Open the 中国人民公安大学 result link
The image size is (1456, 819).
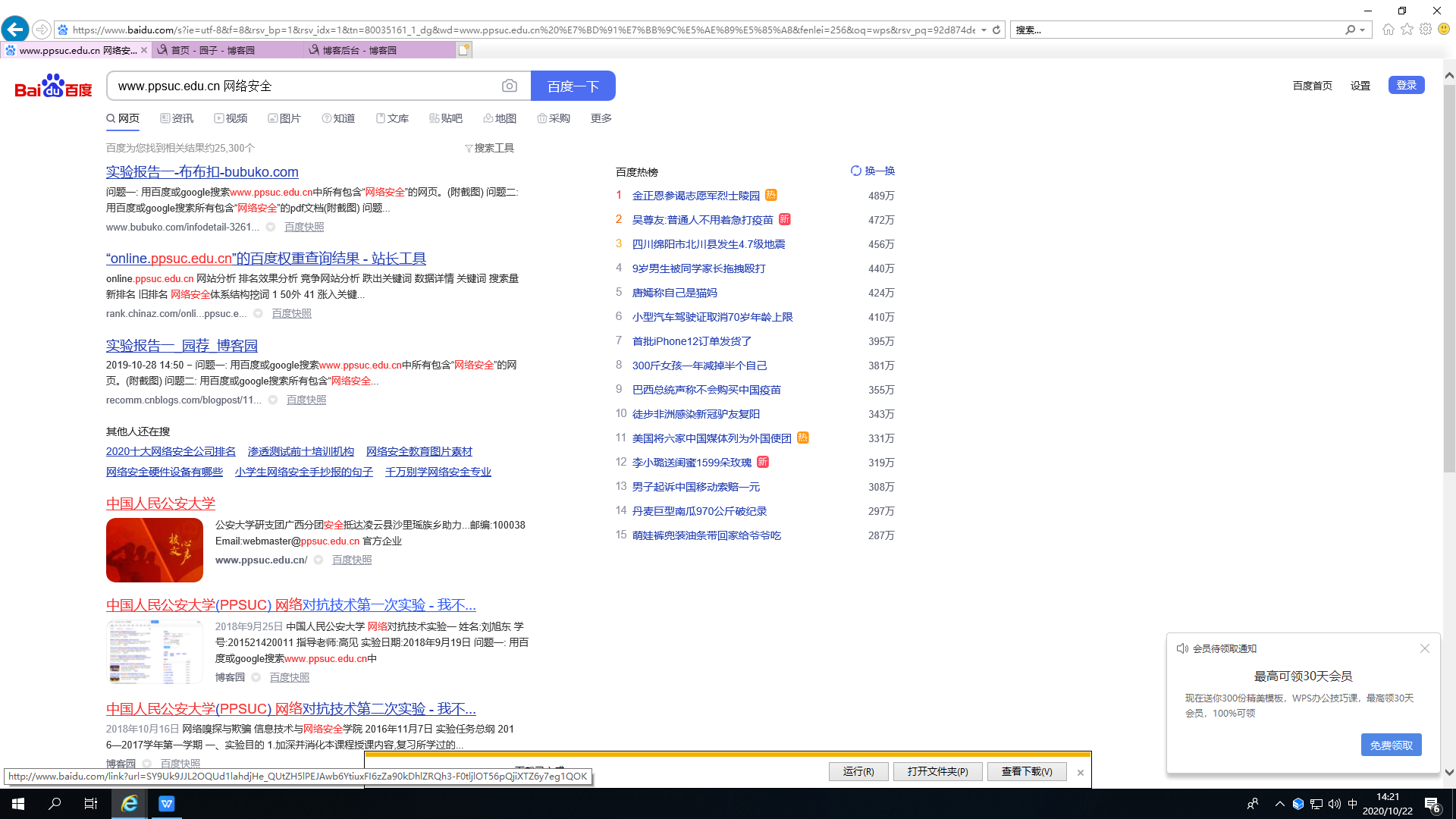point(161,504)
